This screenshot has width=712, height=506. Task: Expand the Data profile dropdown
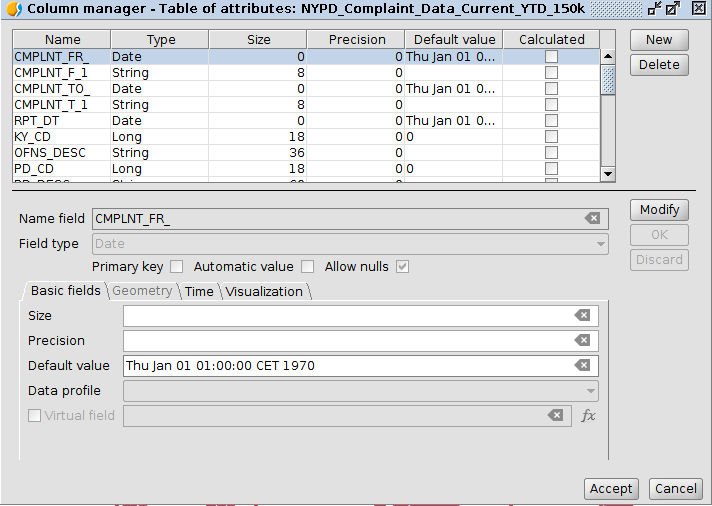[x=360, y=391]
